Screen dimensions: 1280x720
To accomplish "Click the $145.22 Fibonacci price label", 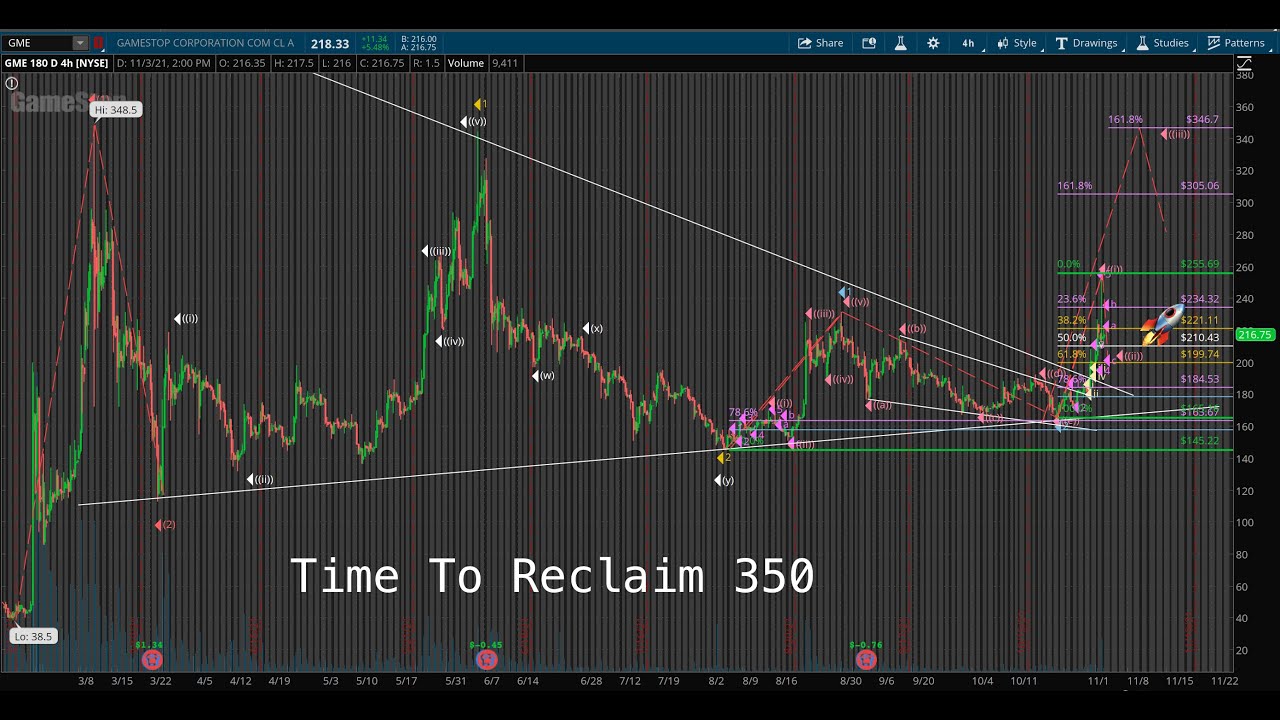I will 1199,441.
